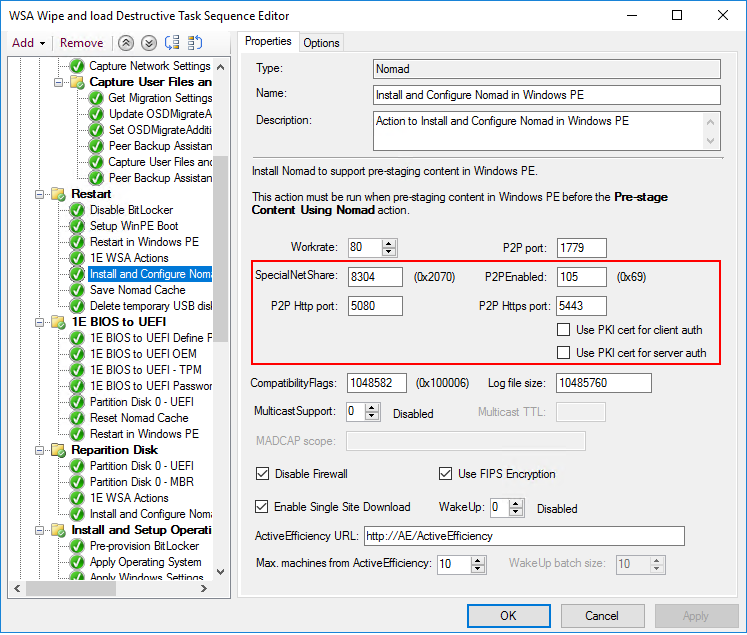Click the Expand All tree toolbar icon

171,43
